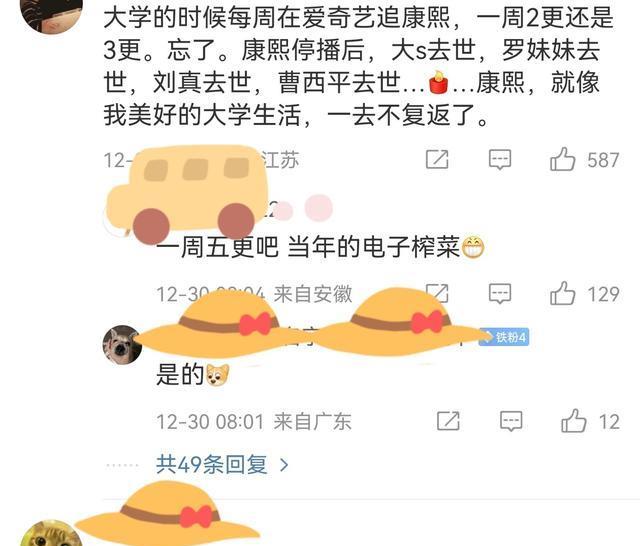Tap the 12-30 08:01 来自广东 timestamp
The image size is (640, 546).
(x=253, y=422)
